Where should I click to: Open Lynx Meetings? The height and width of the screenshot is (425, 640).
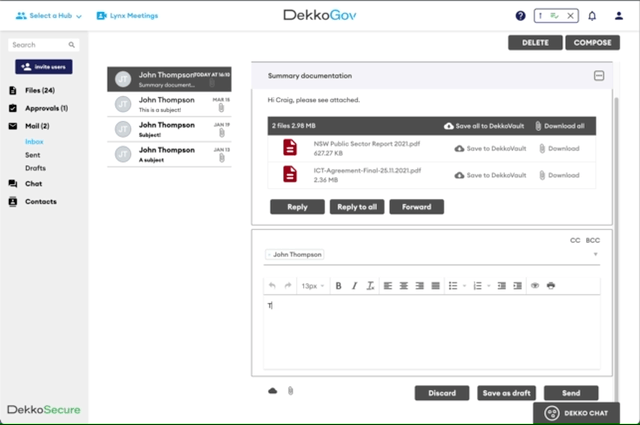pos(127,16)
